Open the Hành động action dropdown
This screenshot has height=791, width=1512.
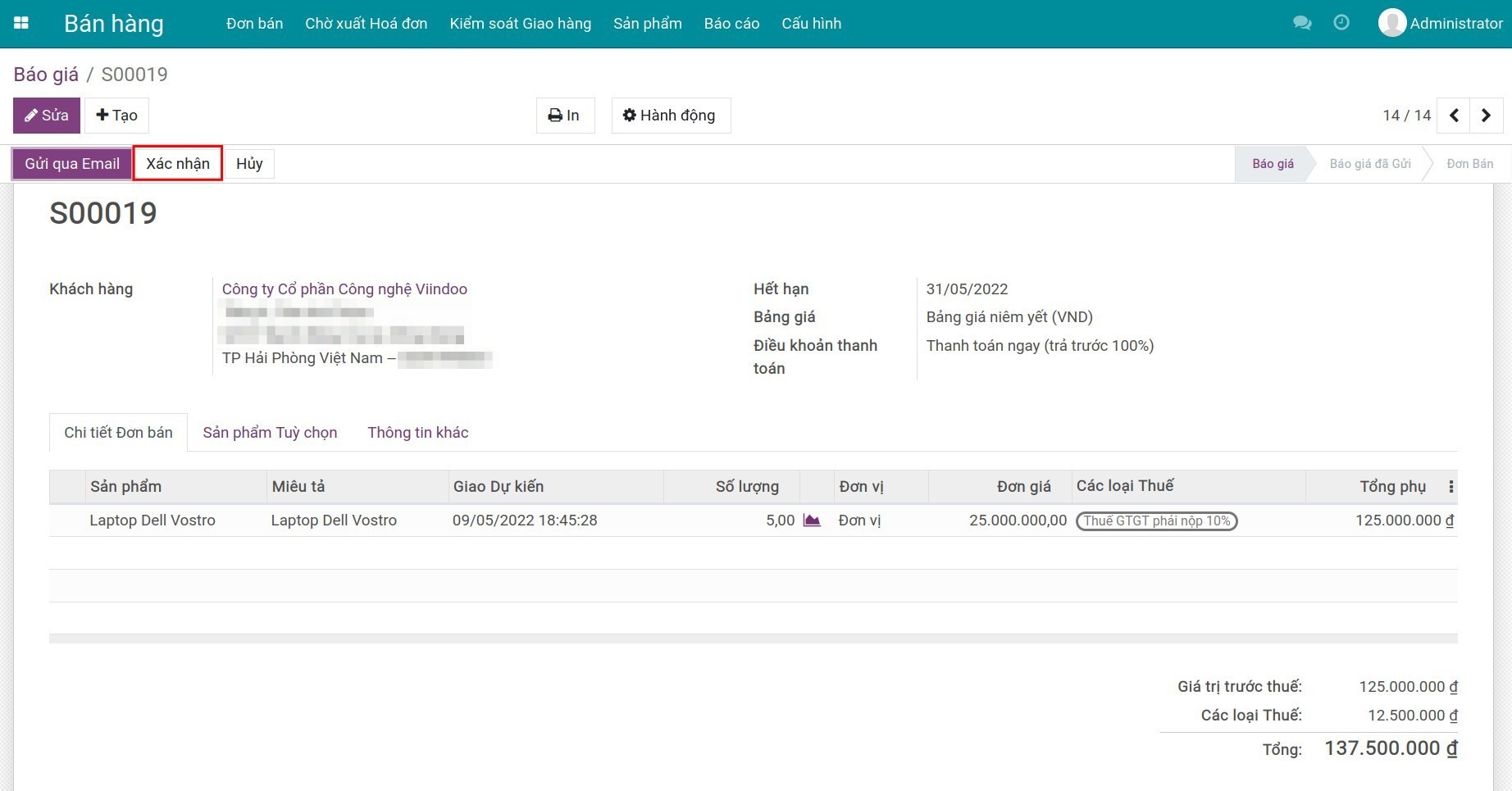click(670, 116)
